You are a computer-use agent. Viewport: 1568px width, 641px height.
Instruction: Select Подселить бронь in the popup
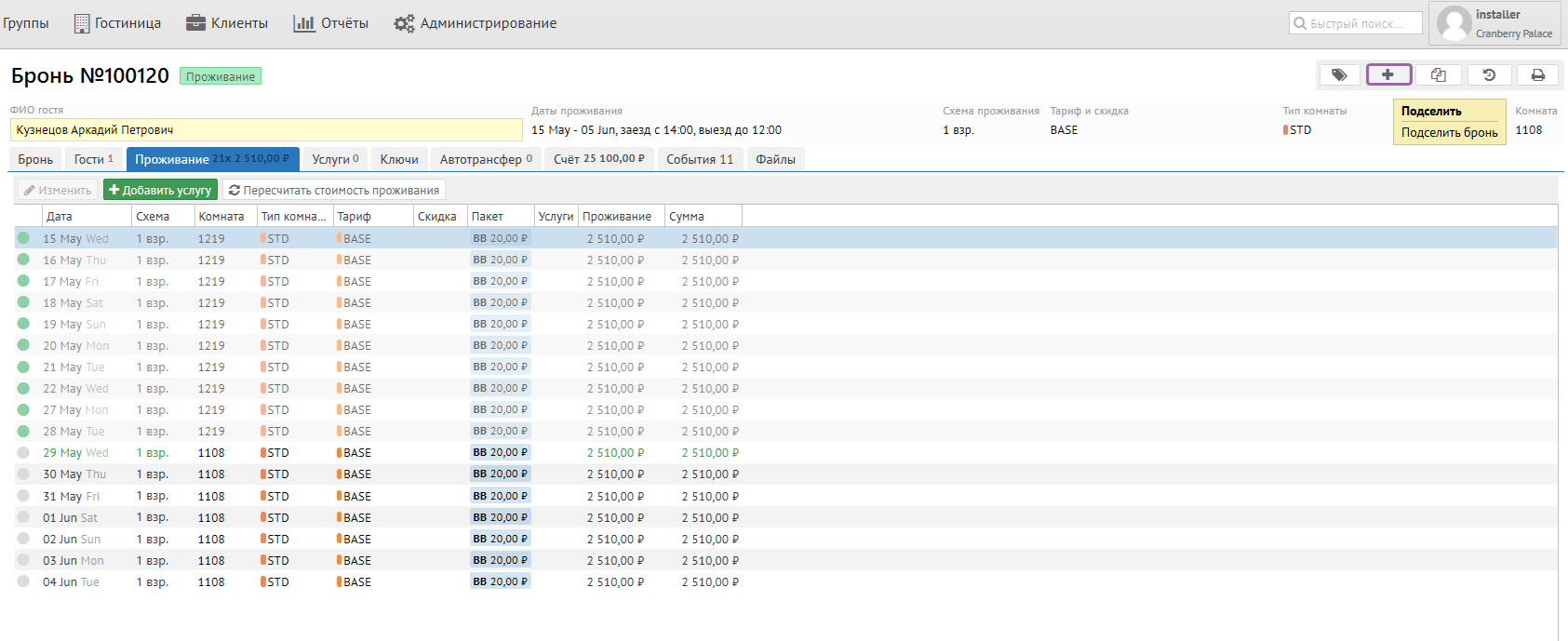(x=1449, y=132)
